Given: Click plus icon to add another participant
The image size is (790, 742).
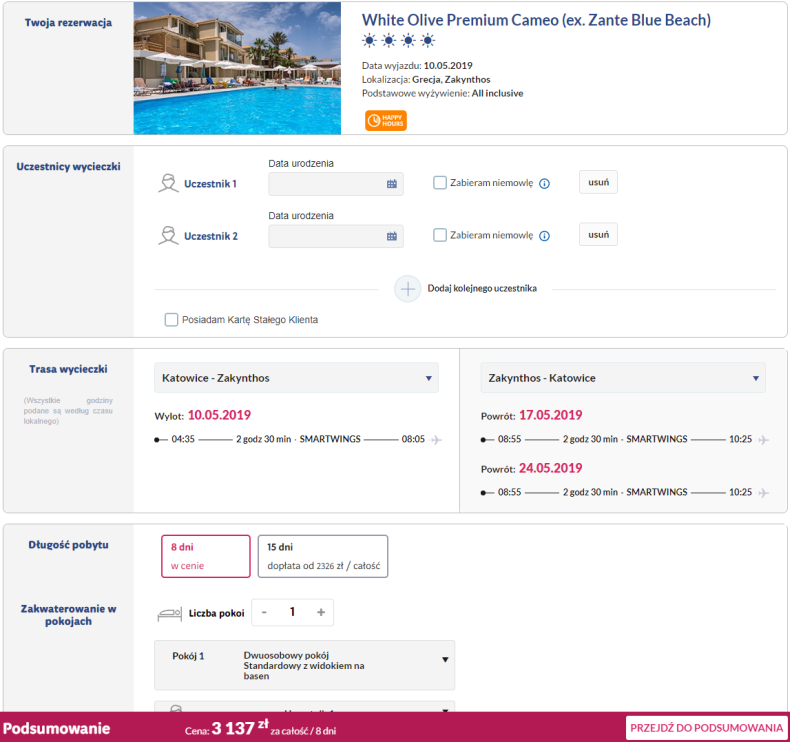Looking at the screenshot, I should click(407, 289).
